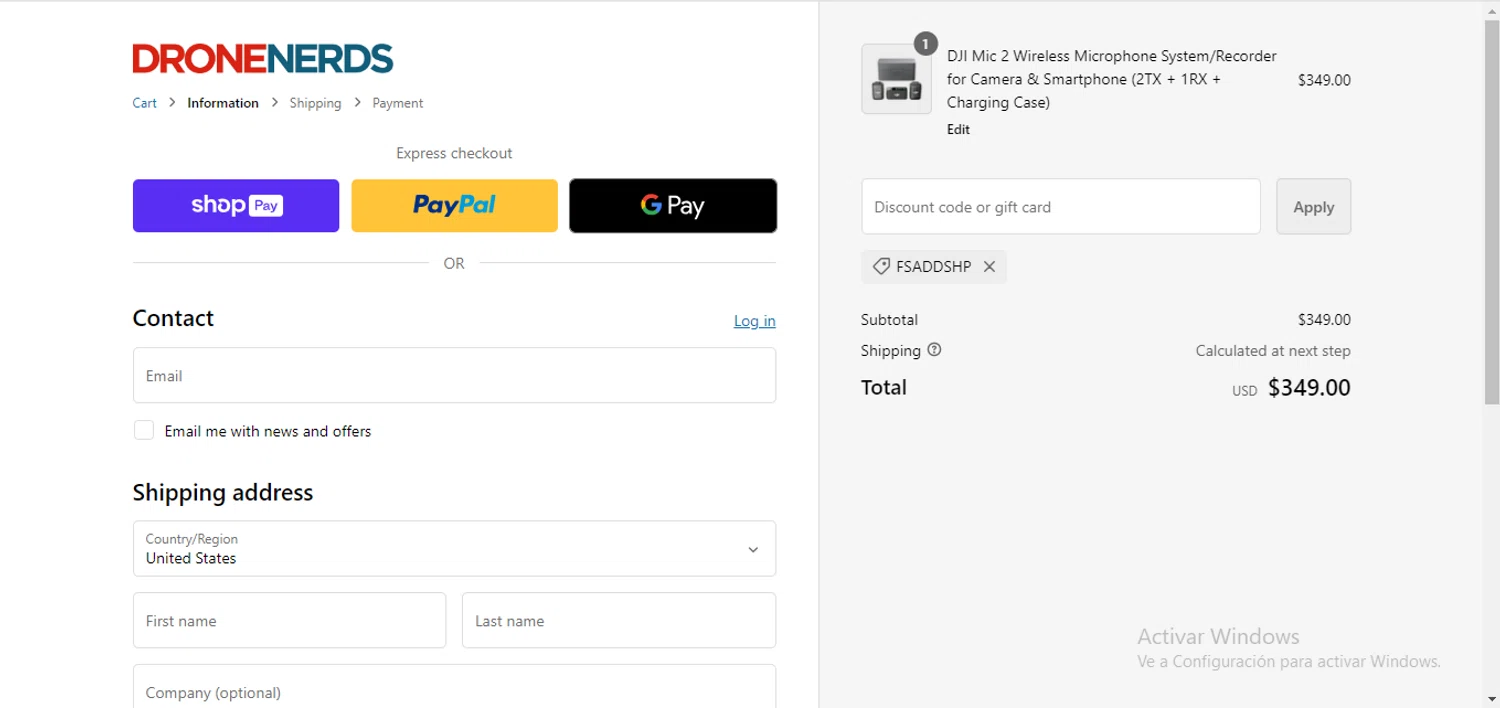Choose PayPal express checkout

coord(454,206)
